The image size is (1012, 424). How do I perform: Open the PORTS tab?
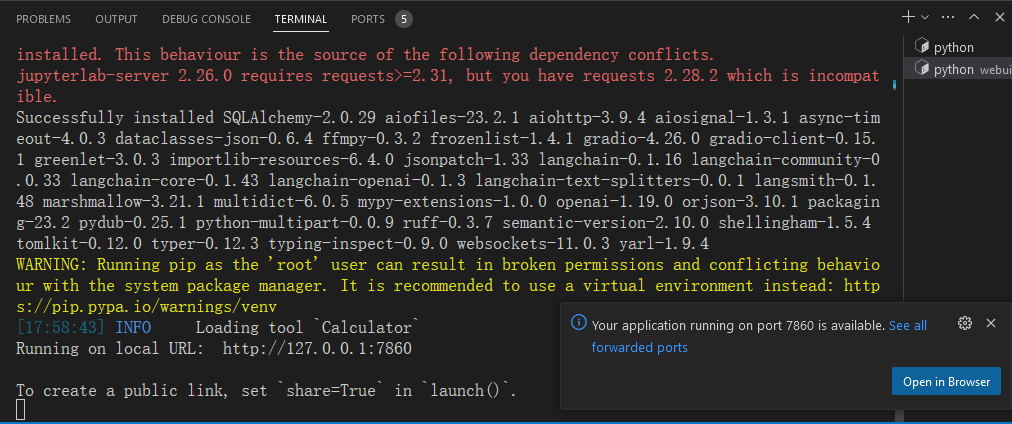[x=368, y=19]
